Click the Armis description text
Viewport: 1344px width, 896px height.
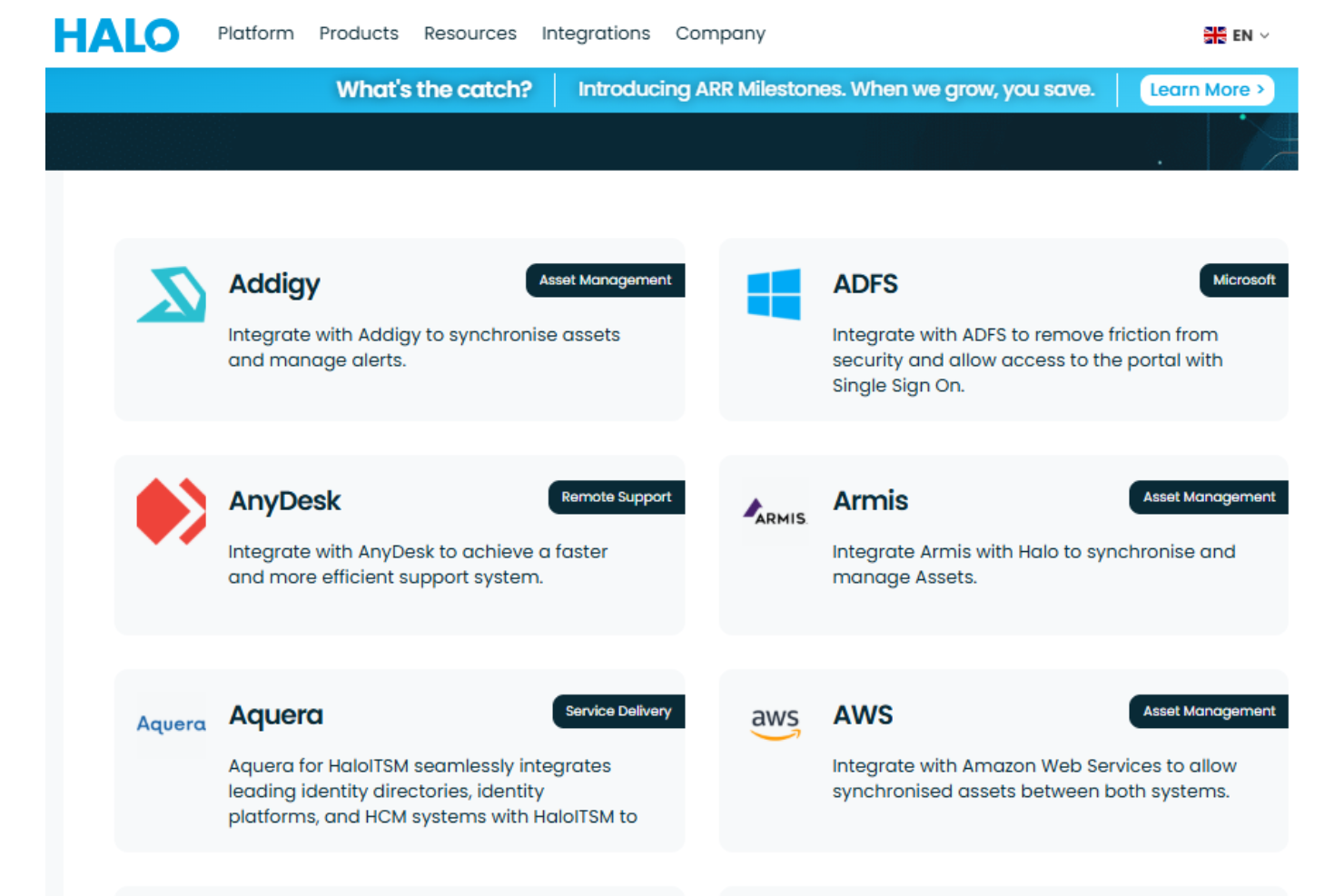pyautogui.click(x=1034, y=565)
